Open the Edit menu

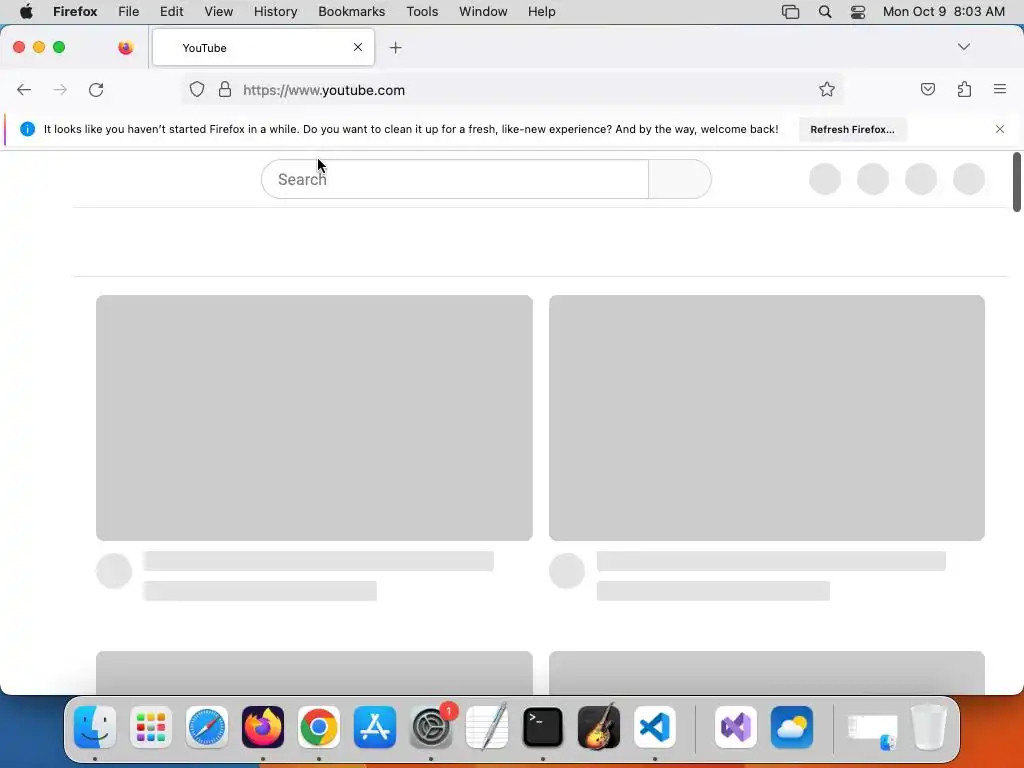click(x=172, y=12)
